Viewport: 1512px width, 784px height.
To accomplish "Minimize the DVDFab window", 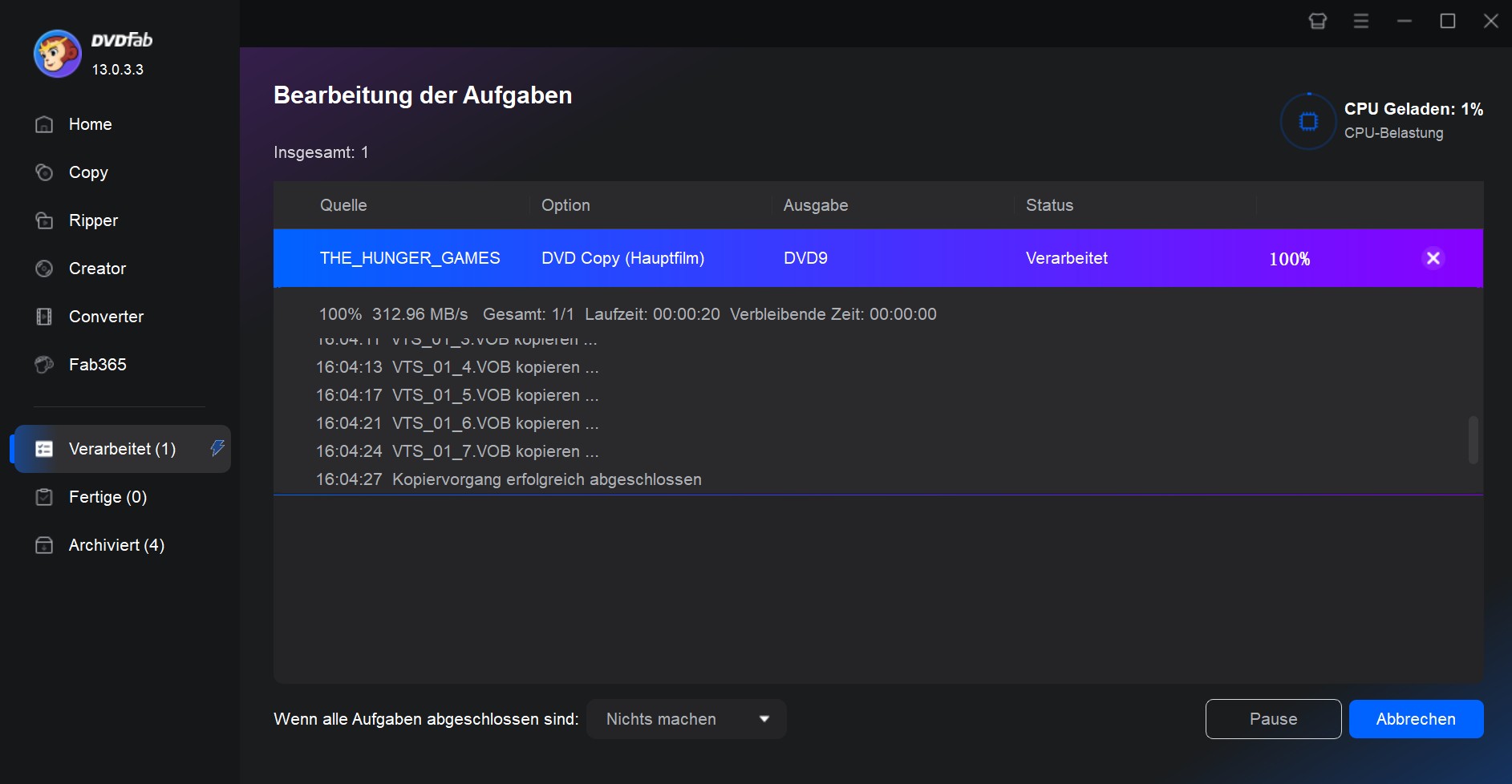I will tap(1404, 21).
